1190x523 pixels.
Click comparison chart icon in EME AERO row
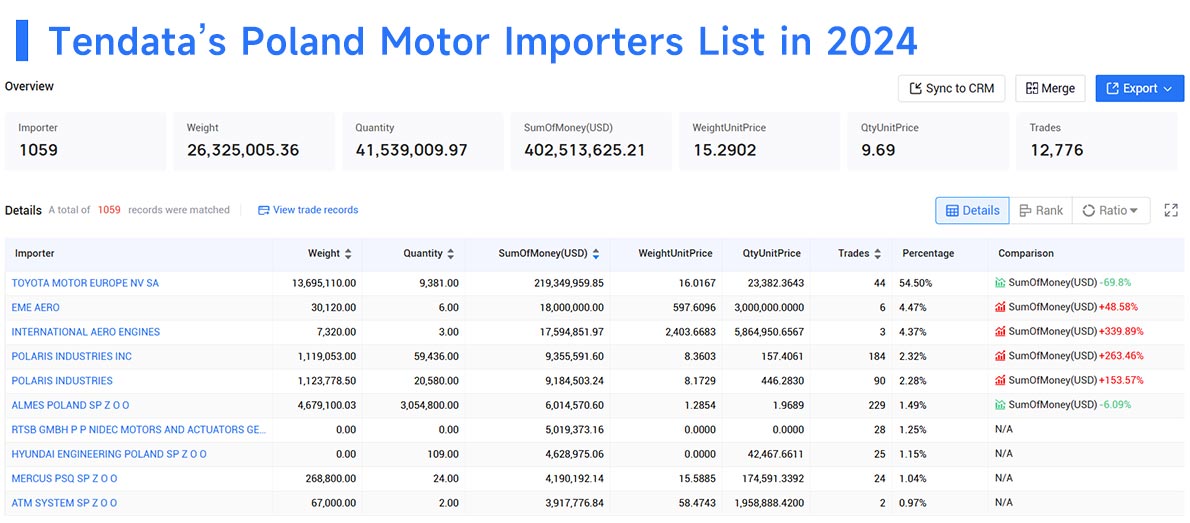coord(1000,307)
